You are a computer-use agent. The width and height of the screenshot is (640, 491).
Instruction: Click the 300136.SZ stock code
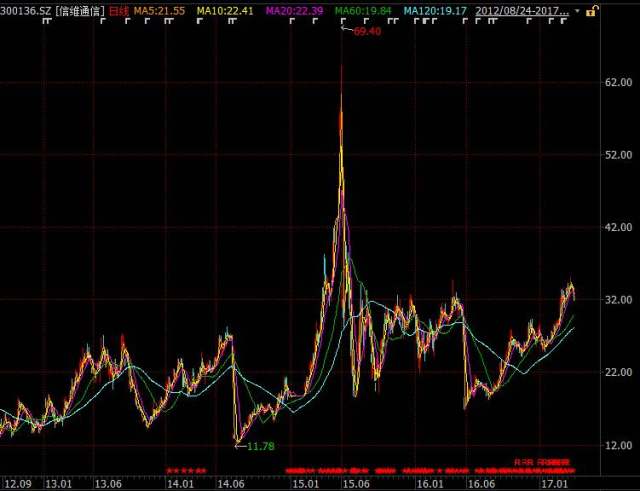(26, 10)
